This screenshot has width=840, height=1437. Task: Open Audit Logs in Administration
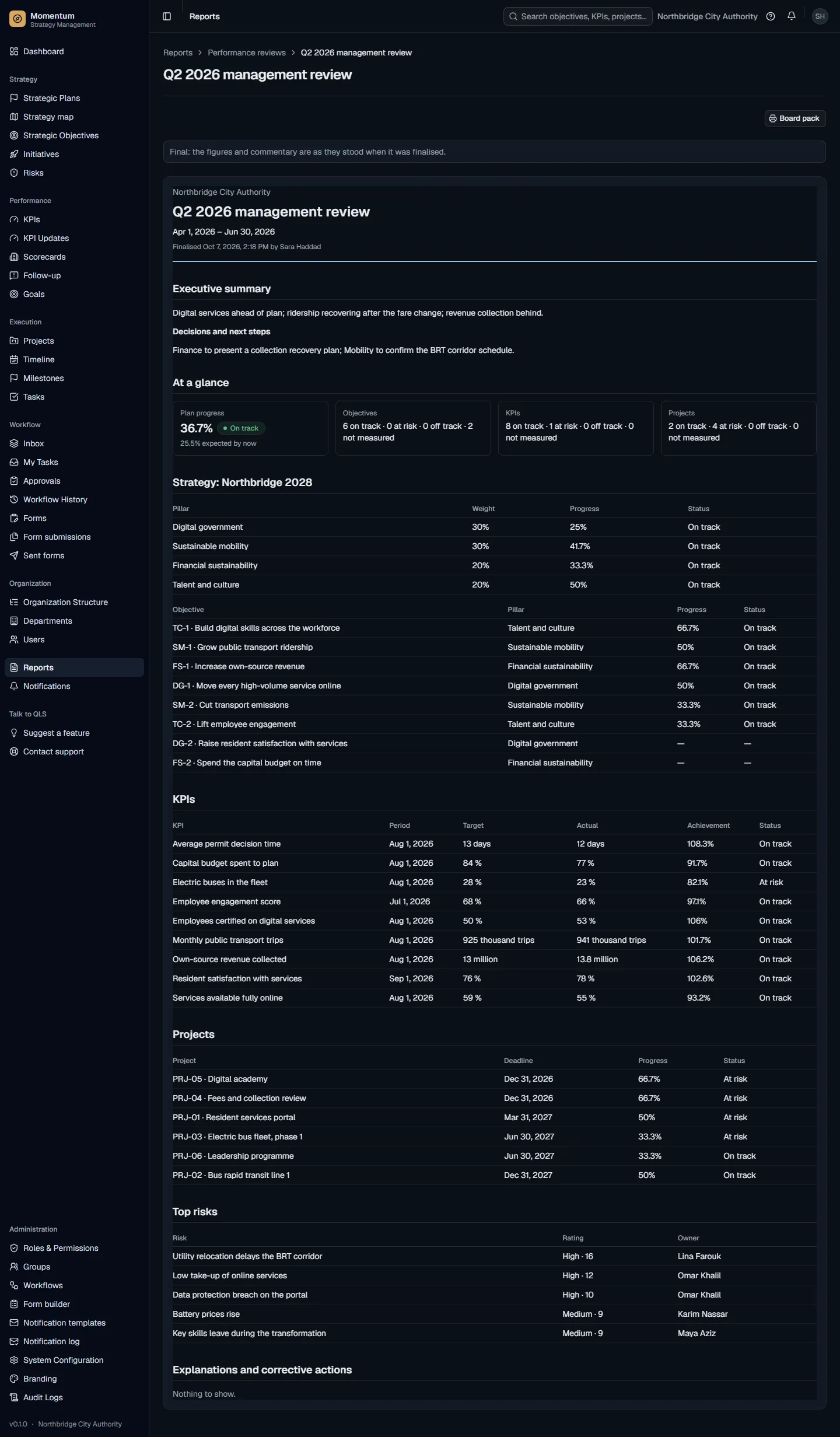pos(74,1397)
